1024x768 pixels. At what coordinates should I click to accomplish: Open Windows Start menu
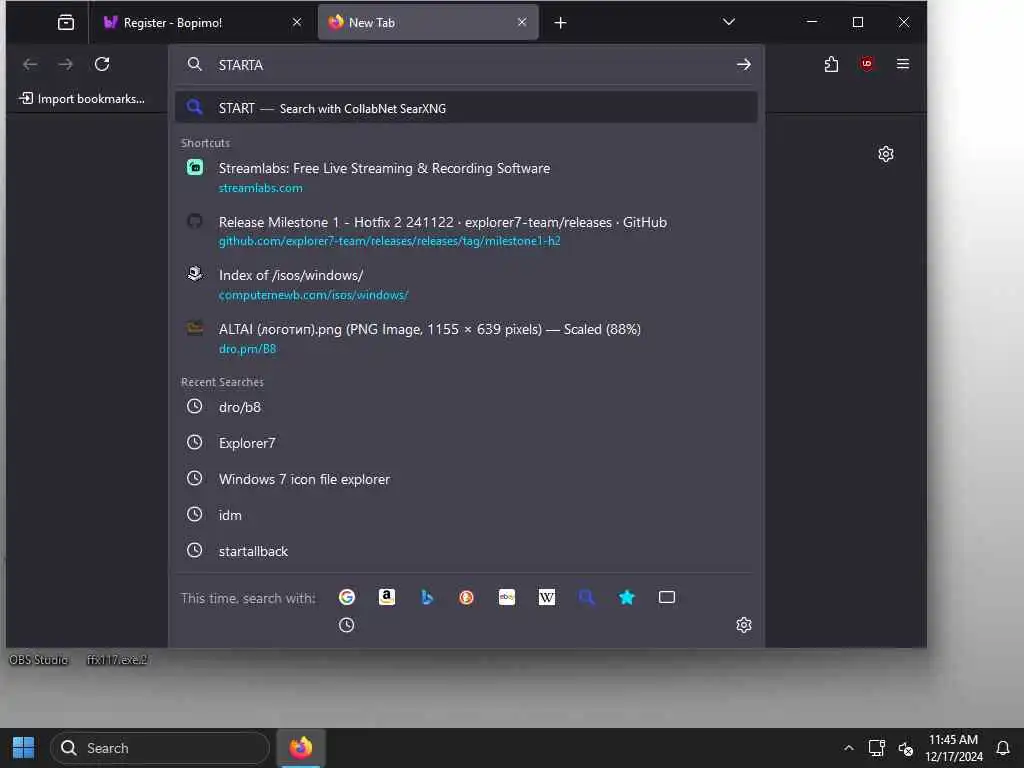pos(24,748)
